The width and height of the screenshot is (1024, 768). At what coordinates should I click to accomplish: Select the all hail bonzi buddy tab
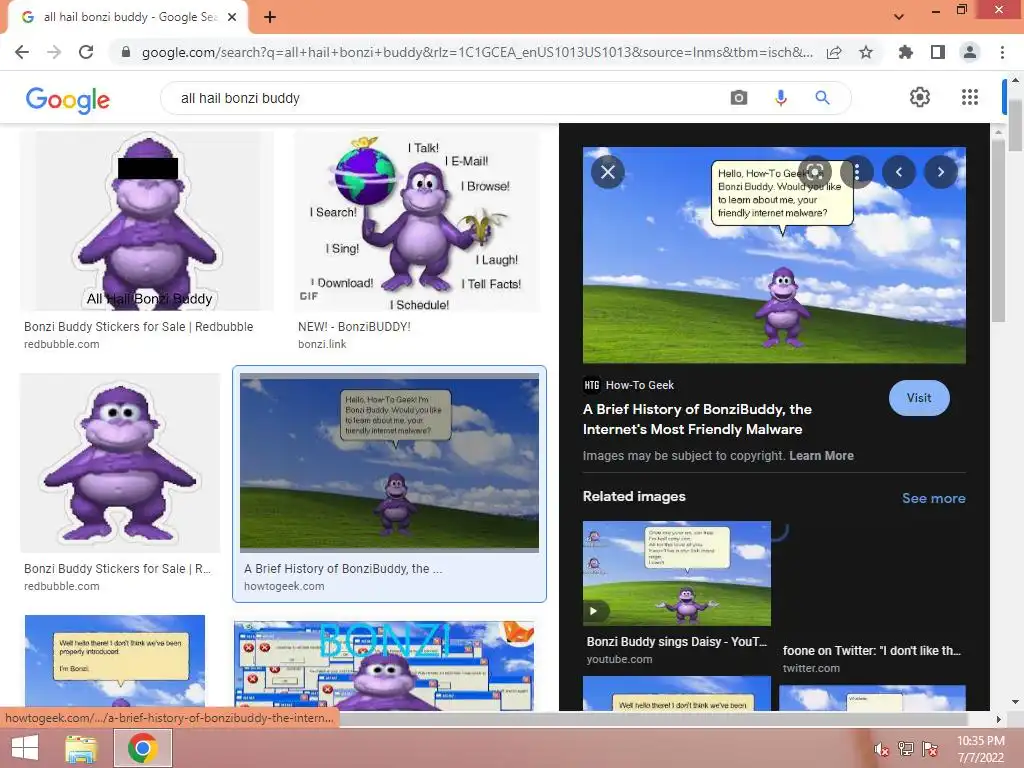click(128, 17)
